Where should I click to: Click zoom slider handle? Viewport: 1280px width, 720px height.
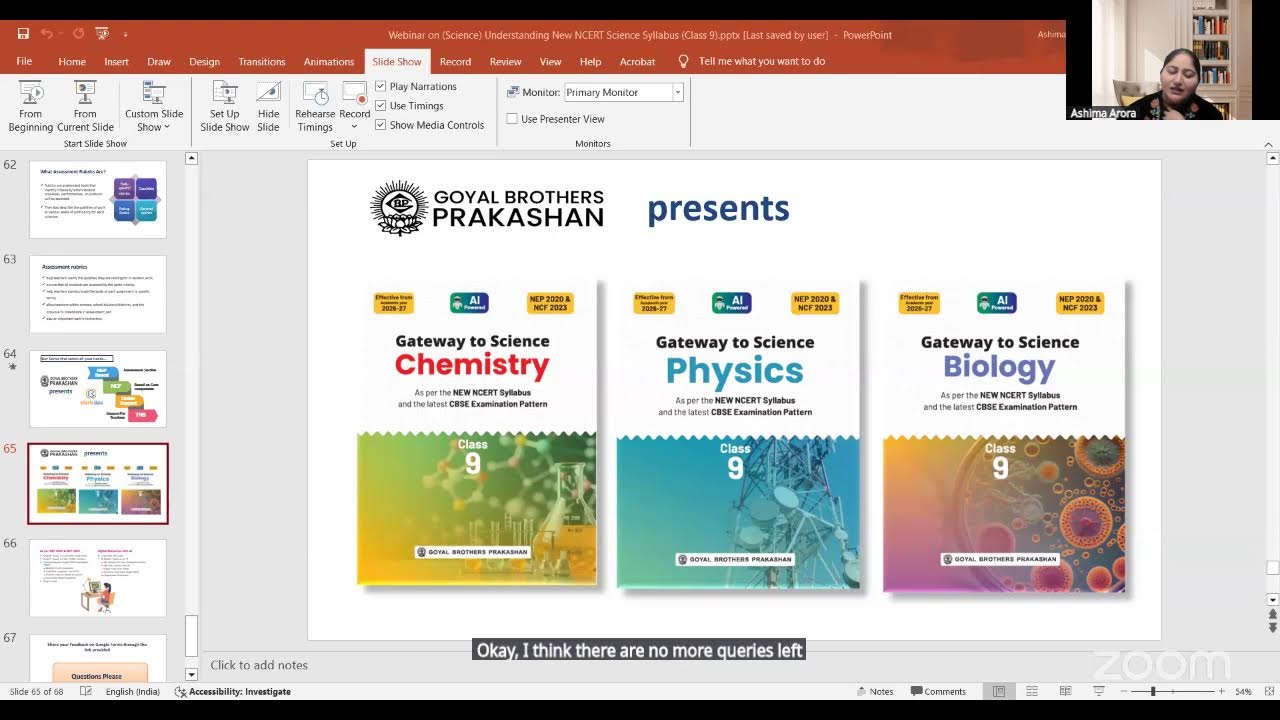(1153, 692)
